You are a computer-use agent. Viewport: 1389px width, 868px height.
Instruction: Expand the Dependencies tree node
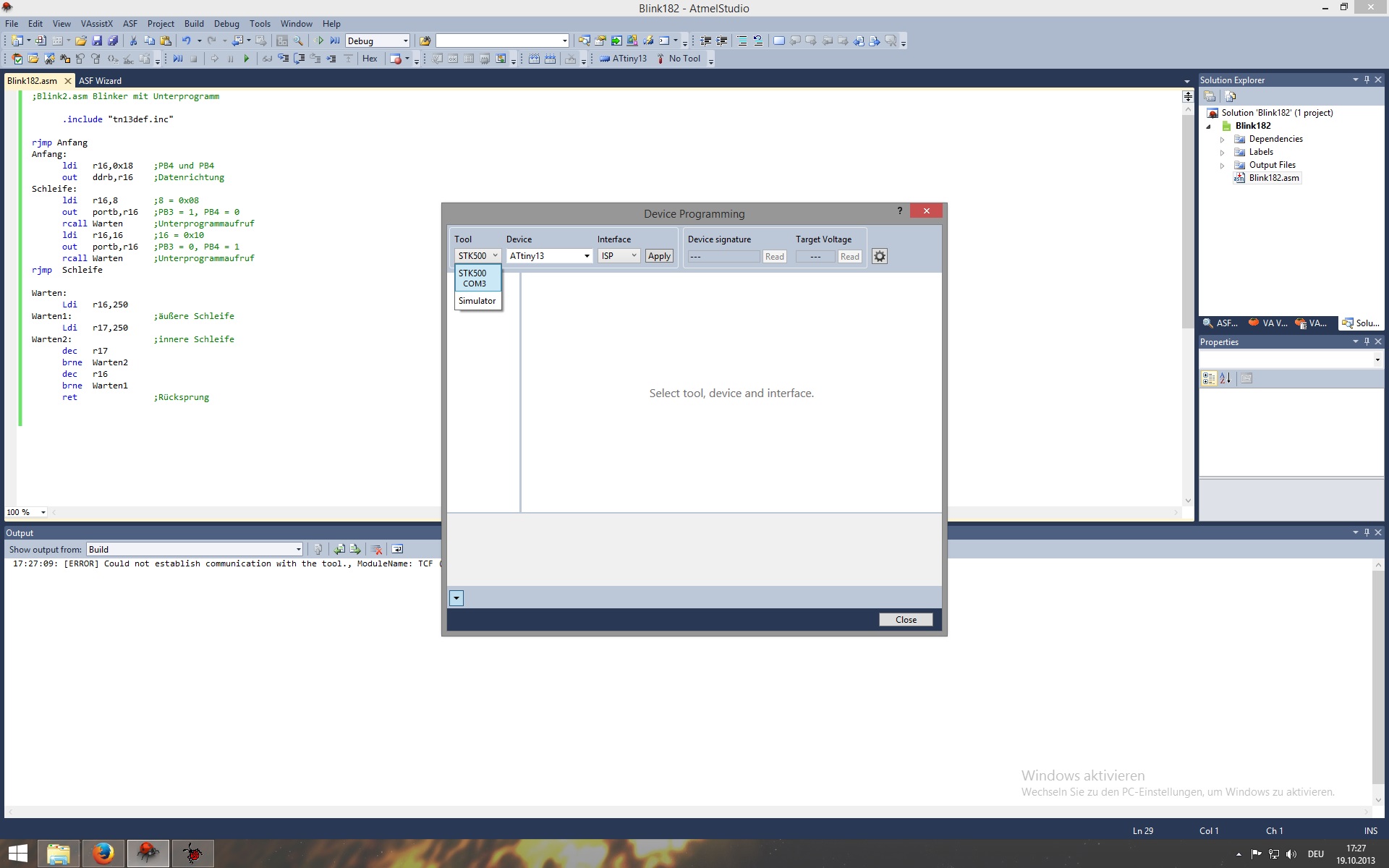tap(1223, 140)
